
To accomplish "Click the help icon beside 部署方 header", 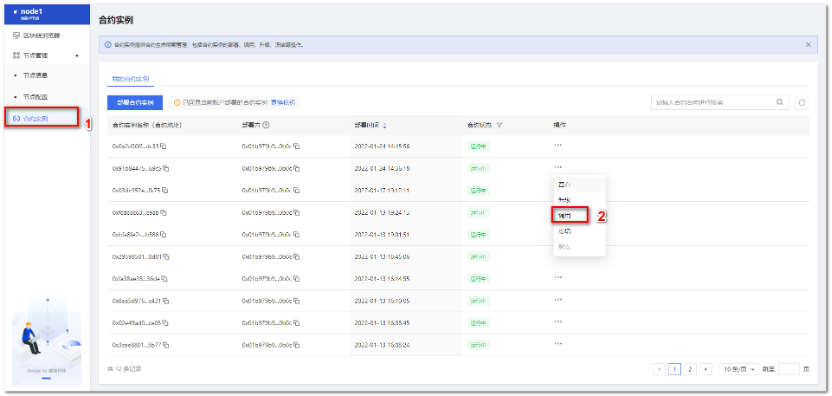I will (x=265, y=125).
